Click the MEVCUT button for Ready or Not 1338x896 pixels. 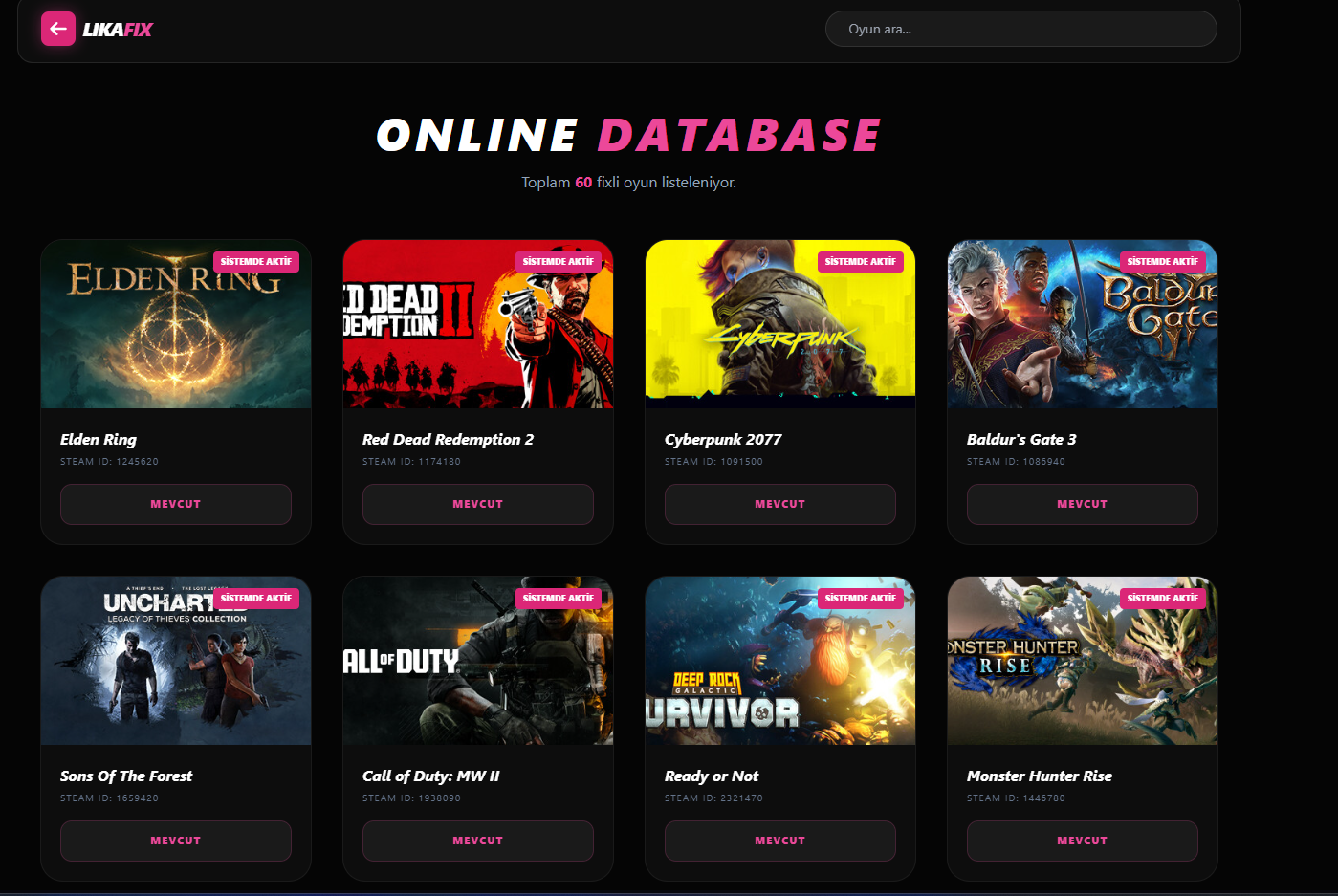pyautogui.click(x=780, y=841)
